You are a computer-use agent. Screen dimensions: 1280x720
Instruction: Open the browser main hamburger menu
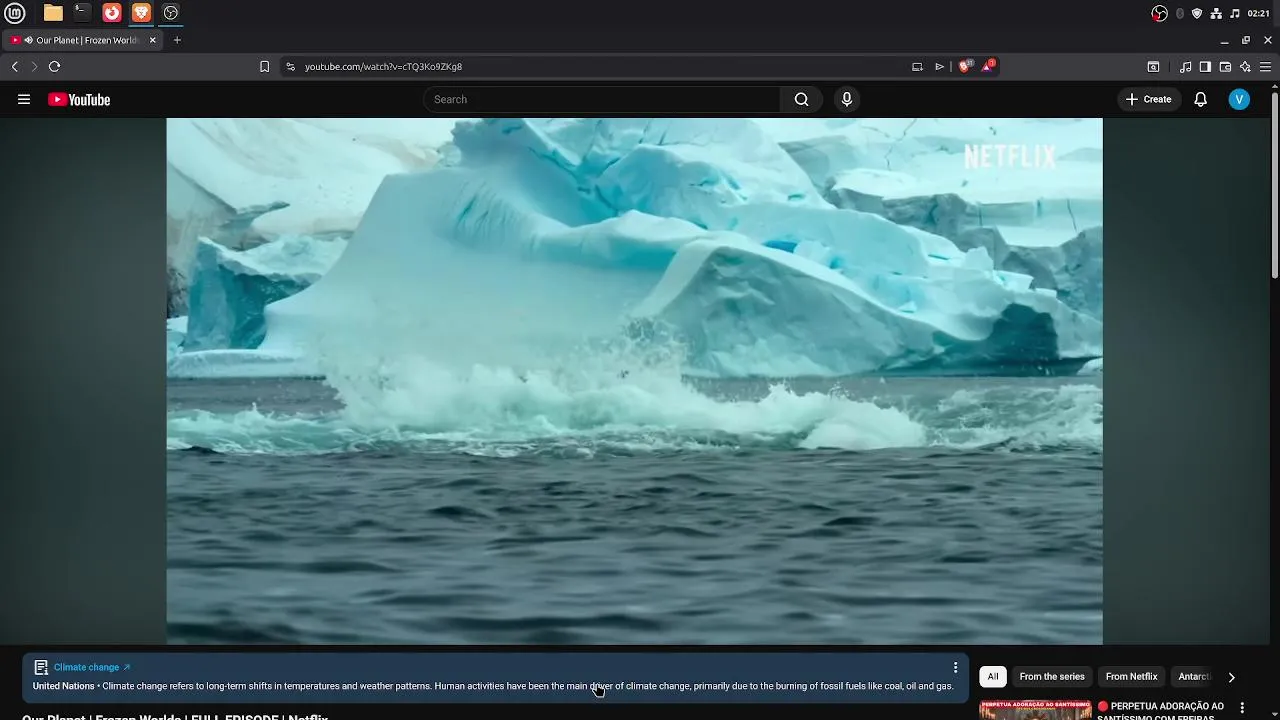tap(1265, 66)
